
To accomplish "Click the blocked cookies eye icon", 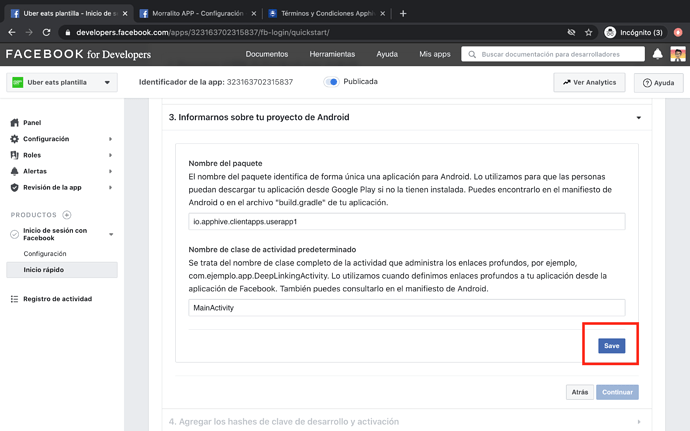I will click(x=571, y=32).
